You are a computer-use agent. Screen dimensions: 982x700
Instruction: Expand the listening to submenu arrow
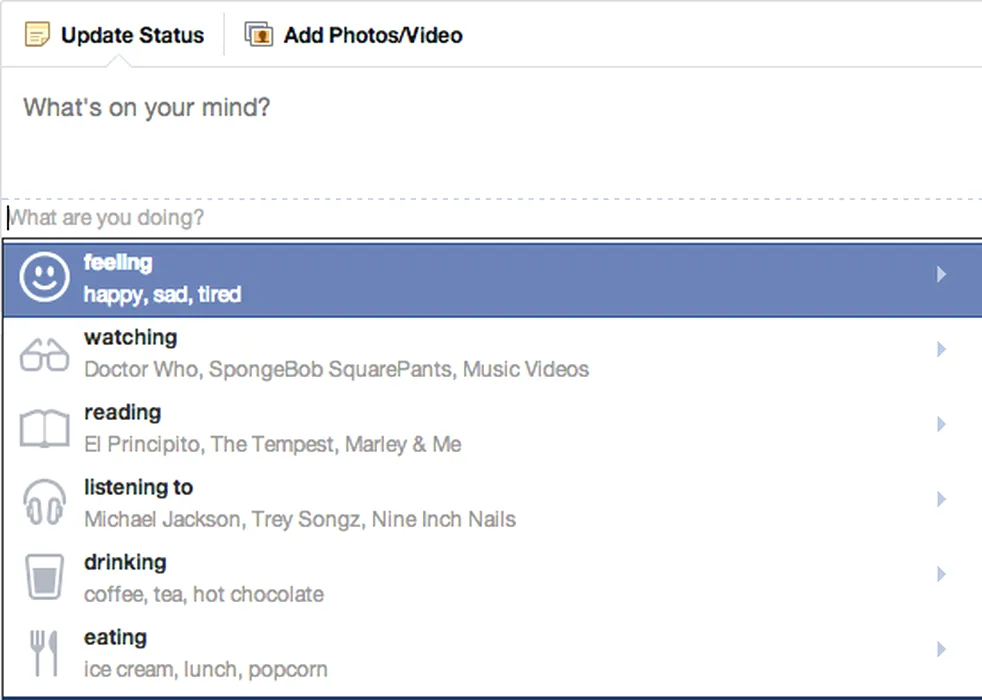coord(941,499)
